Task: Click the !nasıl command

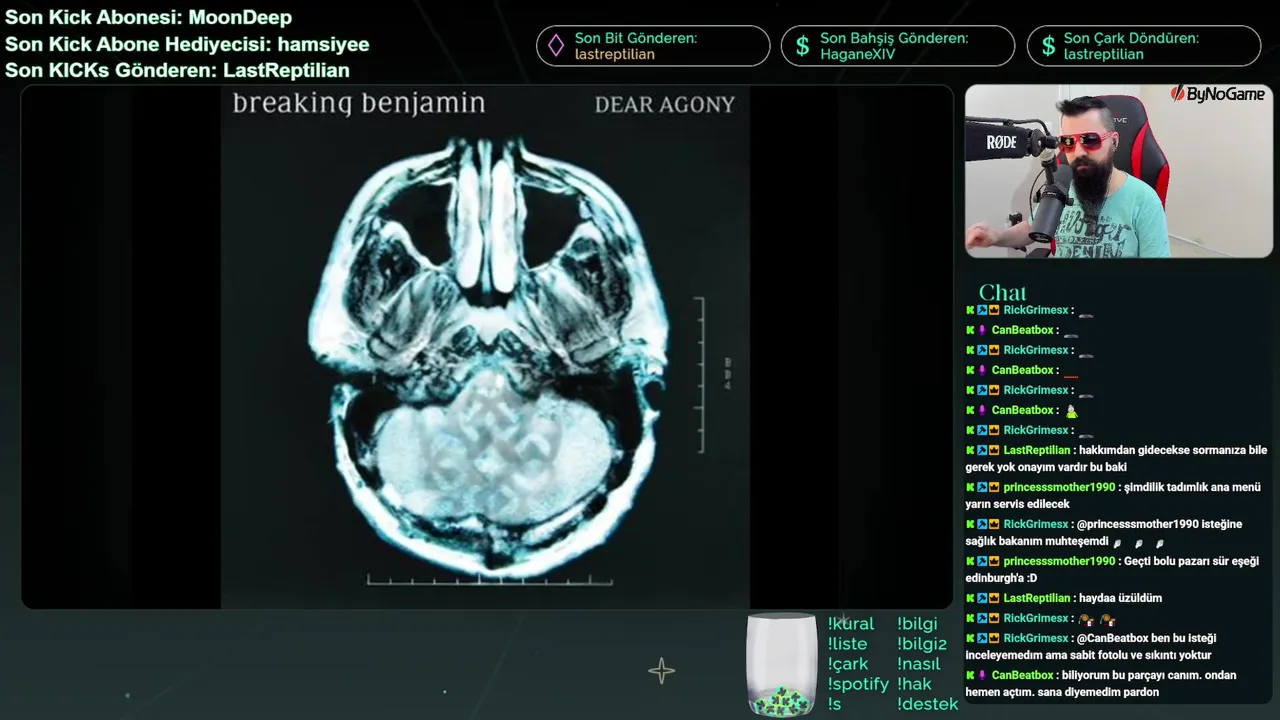Action: 918,663
